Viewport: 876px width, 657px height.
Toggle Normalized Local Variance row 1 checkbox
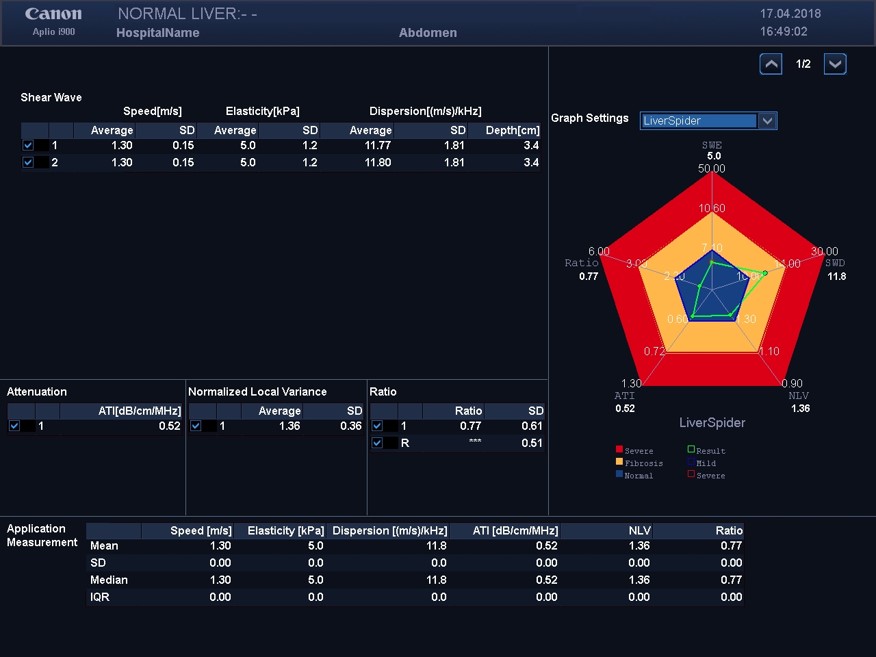tap(196, 426)
